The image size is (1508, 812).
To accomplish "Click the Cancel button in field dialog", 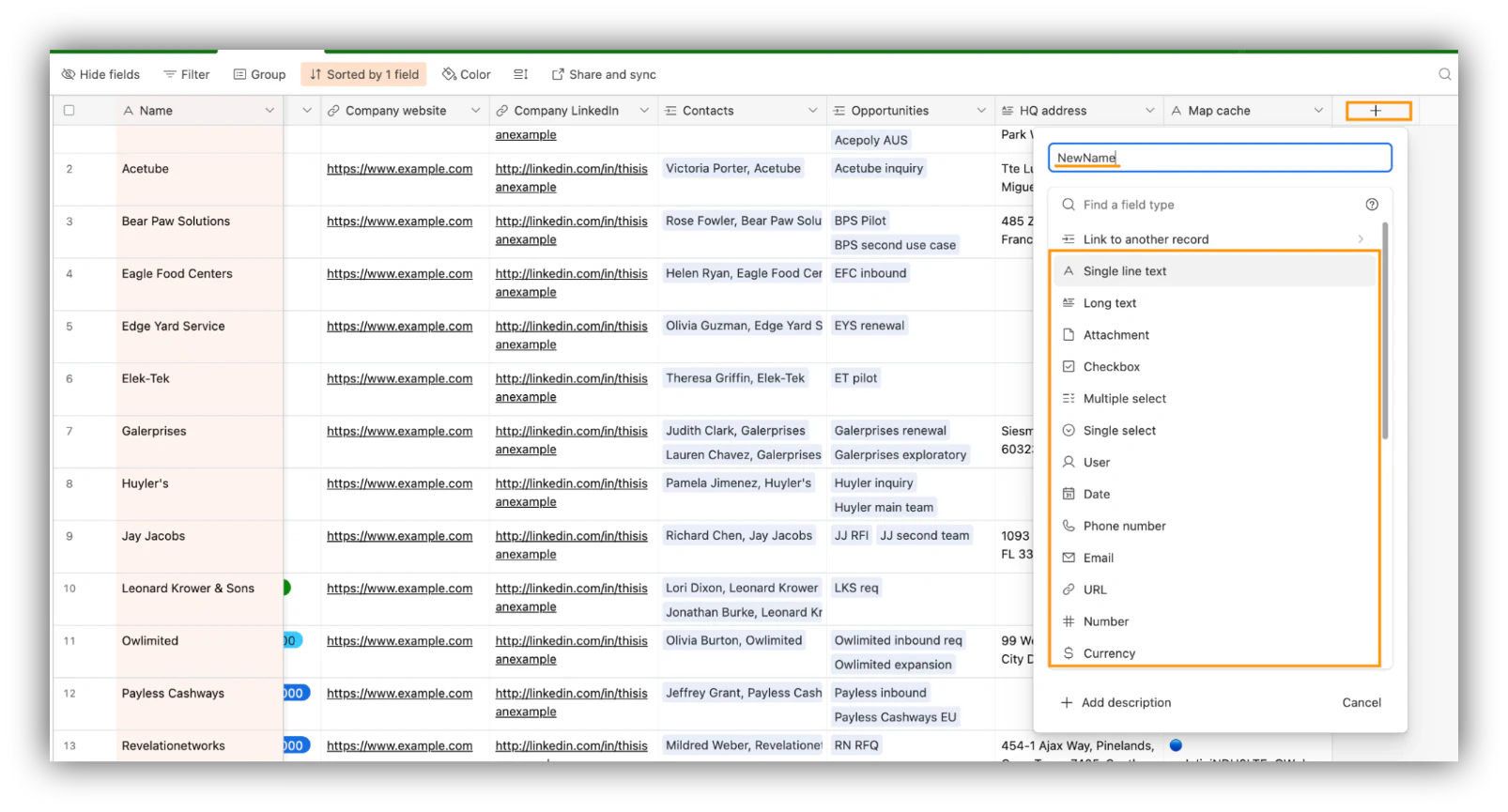I will (x=1362, y=703).
